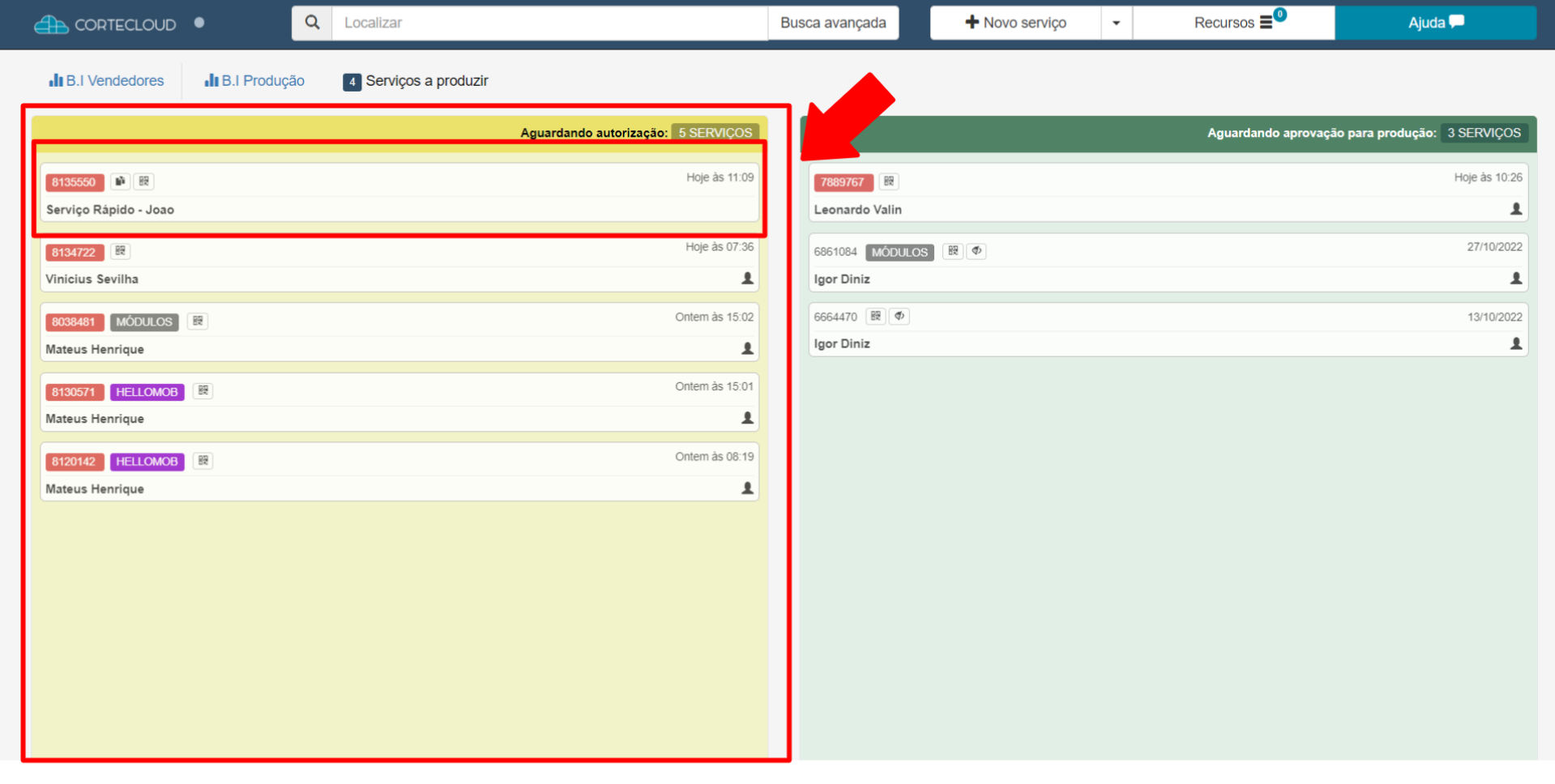Viewport: 1555px width, 784px height.
Task: Open the QR code icon for service 6664470
Action: pos(876,317)
